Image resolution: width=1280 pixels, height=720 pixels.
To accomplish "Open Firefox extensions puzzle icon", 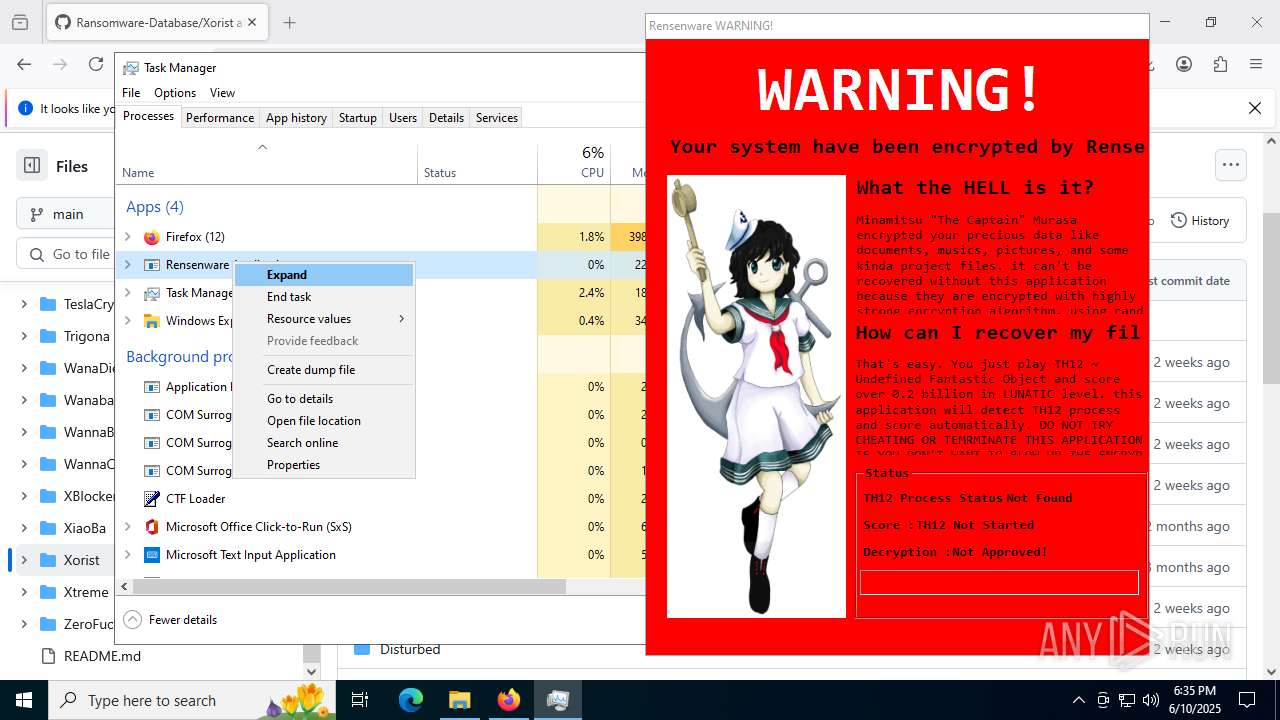I will point(1220,64).
